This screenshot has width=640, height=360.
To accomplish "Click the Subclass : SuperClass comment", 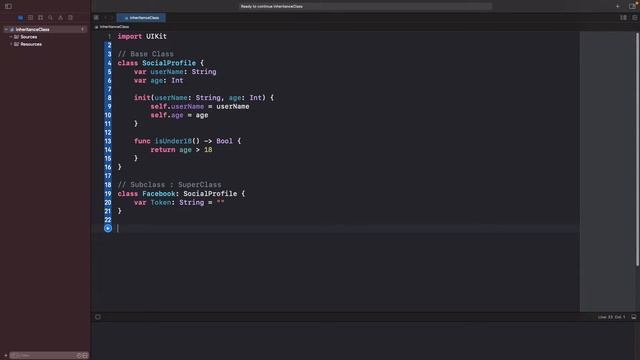I will pyautogui.click(x=169, y=184).
